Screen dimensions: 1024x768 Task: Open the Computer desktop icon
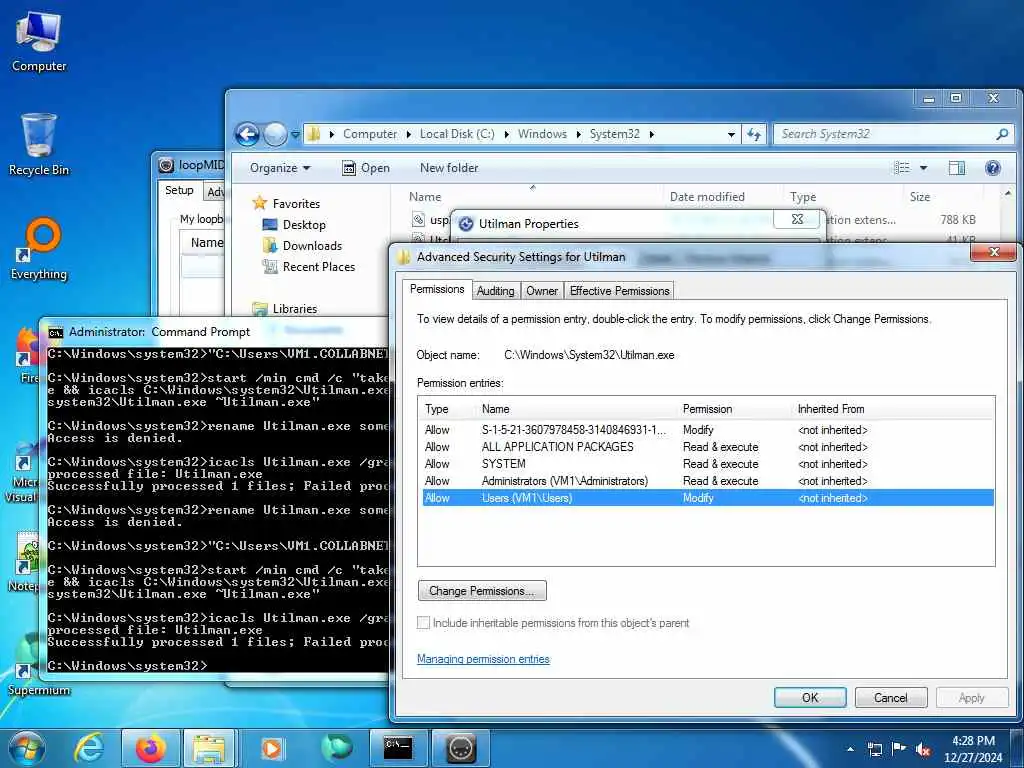39,42
